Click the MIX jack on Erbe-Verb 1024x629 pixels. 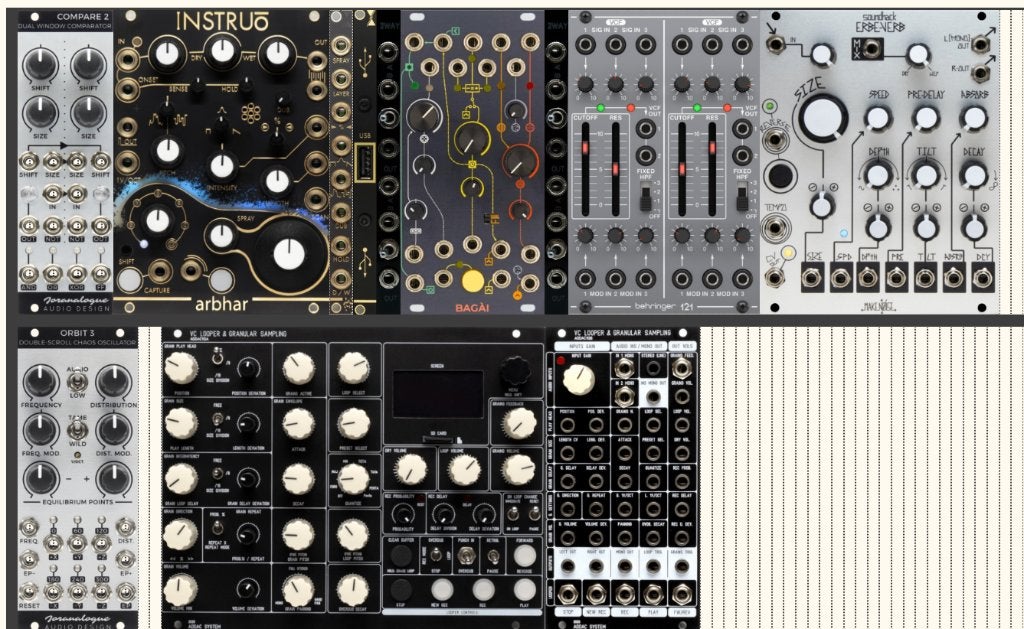coord(872,49)
